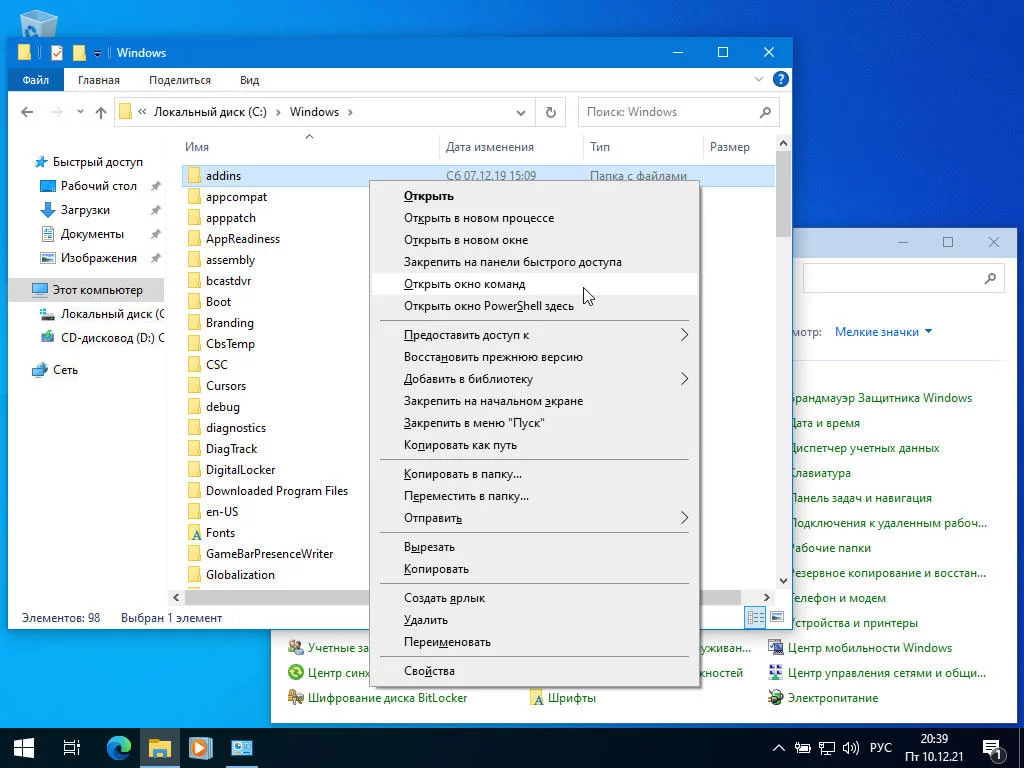Click the search magnifier in Windows search box
The width and height of the screenshot is (1024, 768).
[765, 112]
